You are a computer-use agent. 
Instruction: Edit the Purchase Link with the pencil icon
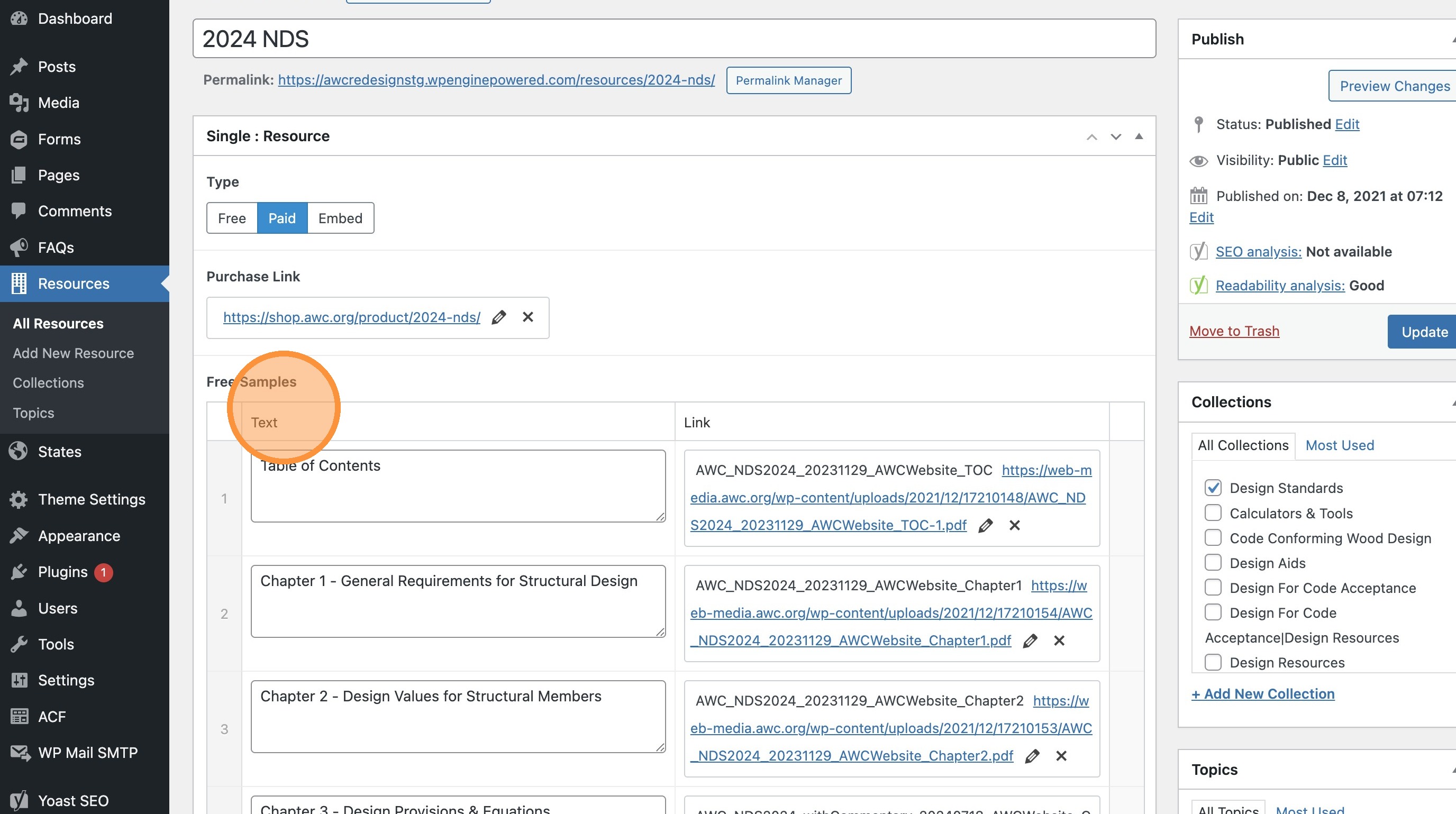pos(498,317)
